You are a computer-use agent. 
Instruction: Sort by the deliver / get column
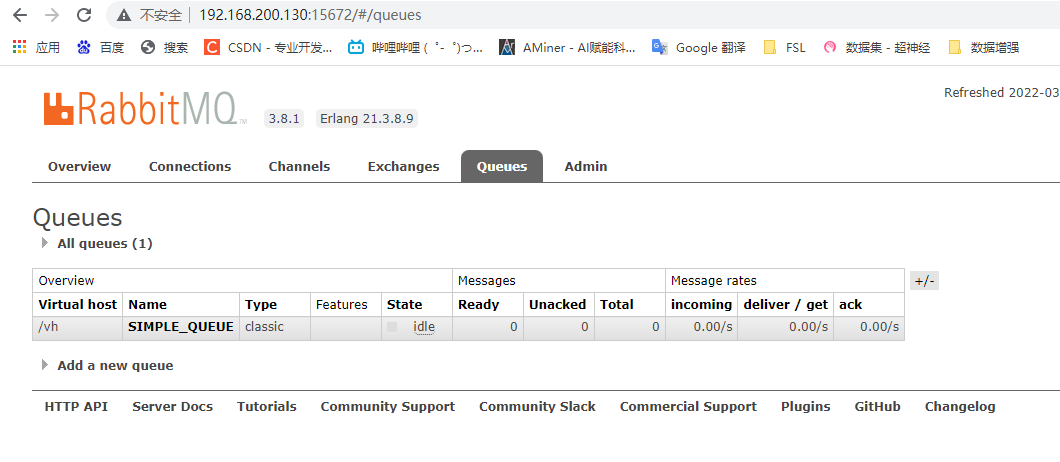pos(786,305)
